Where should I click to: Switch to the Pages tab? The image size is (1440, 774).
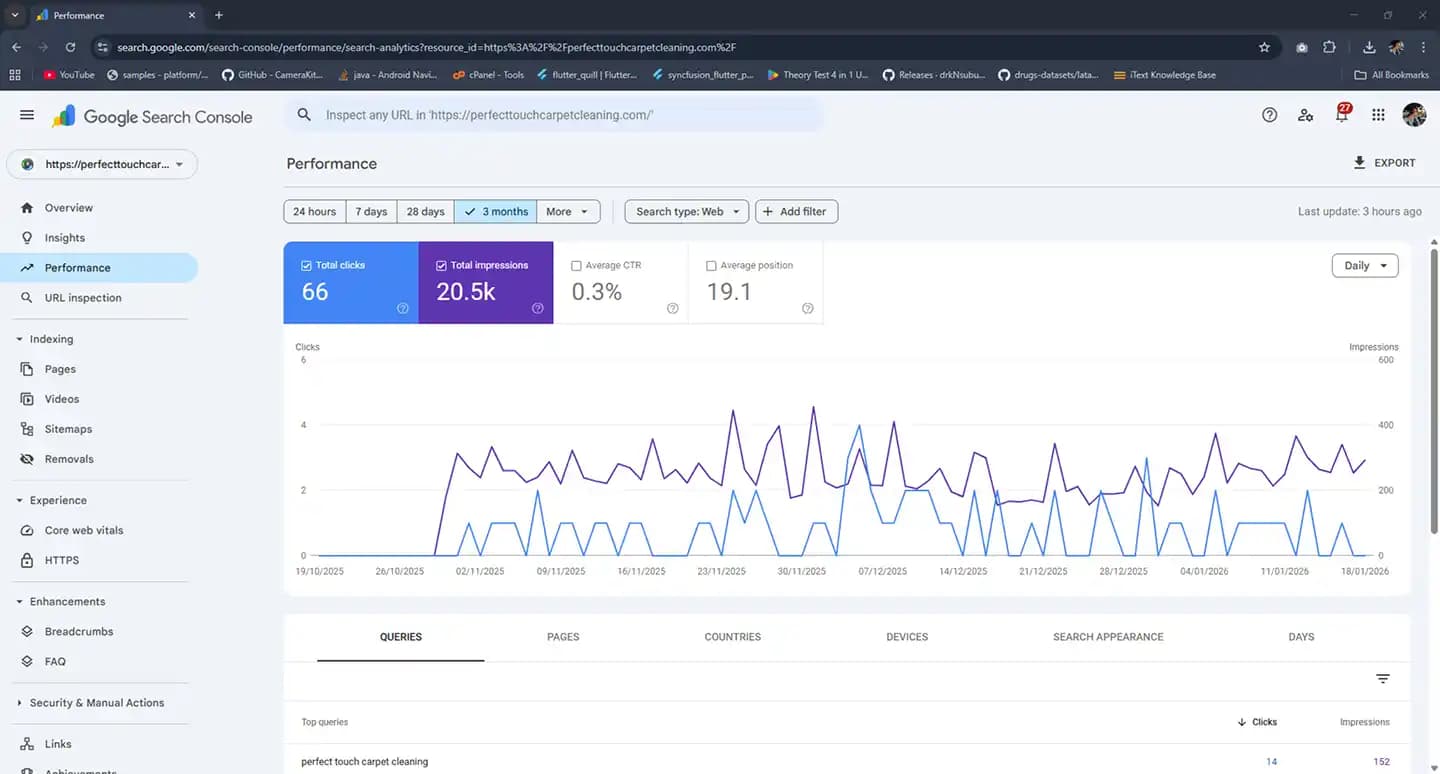(563, 637)
